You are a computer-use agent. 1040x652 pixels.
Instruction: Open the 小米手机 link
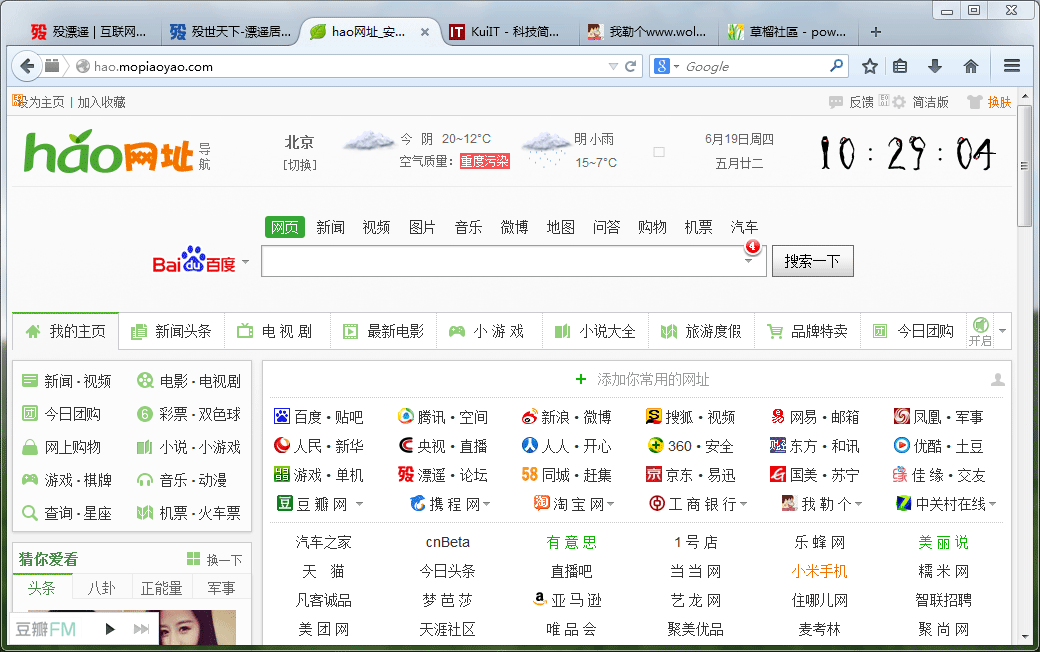click(819, 571)
